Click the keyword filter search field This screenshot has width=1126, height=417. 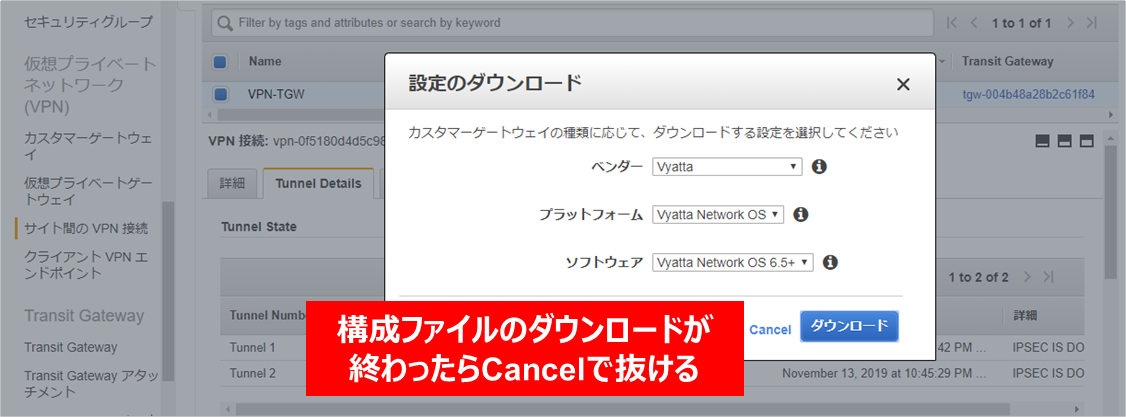pyautogui.click(x=570, y=22)
